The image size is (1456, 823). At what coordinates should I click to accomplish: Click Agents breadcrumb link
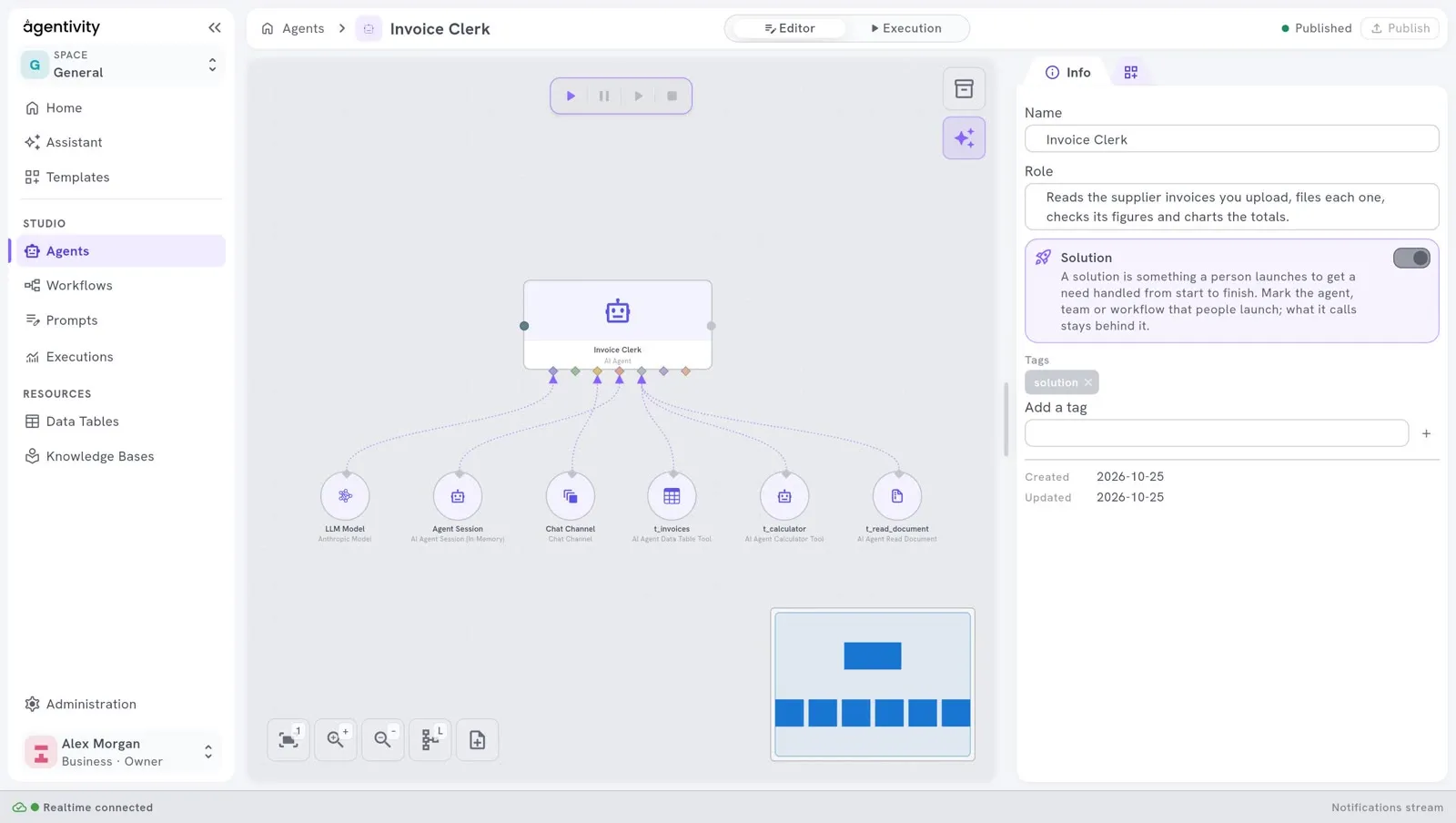click(x=303, y=28)
